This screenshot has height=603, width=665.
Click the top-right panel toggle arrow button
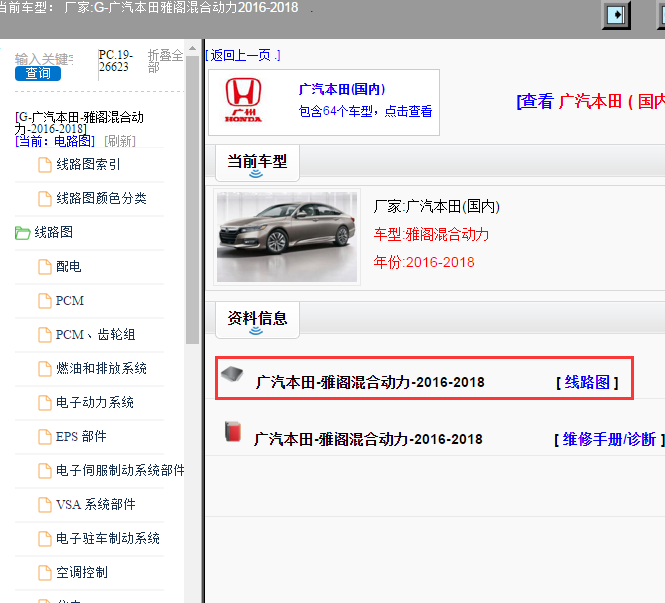pos(616,16)
